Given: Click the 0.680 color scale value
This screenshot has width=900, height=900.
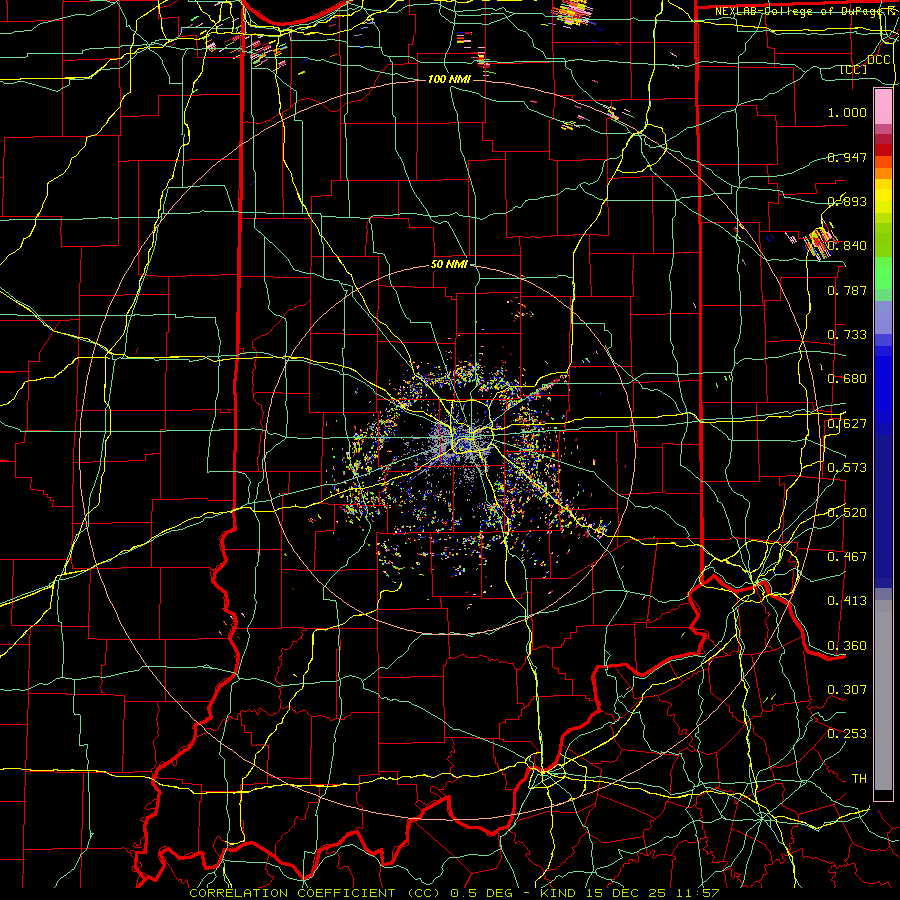Looking at the screenshot, I should [847, 379].
